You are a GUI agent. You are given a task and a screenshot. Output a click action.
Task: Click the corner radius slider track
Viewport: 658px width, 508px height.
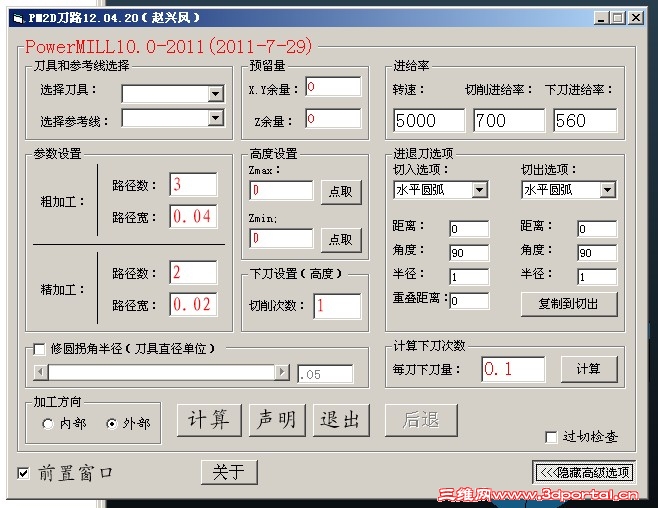pos(161,372)
